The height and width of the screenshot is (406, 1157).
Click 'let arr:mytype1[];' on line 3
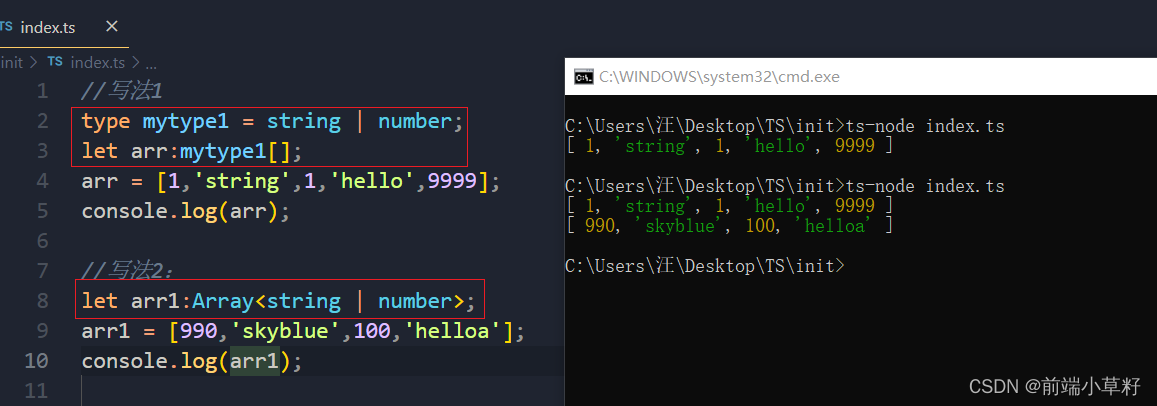(192, 151)
